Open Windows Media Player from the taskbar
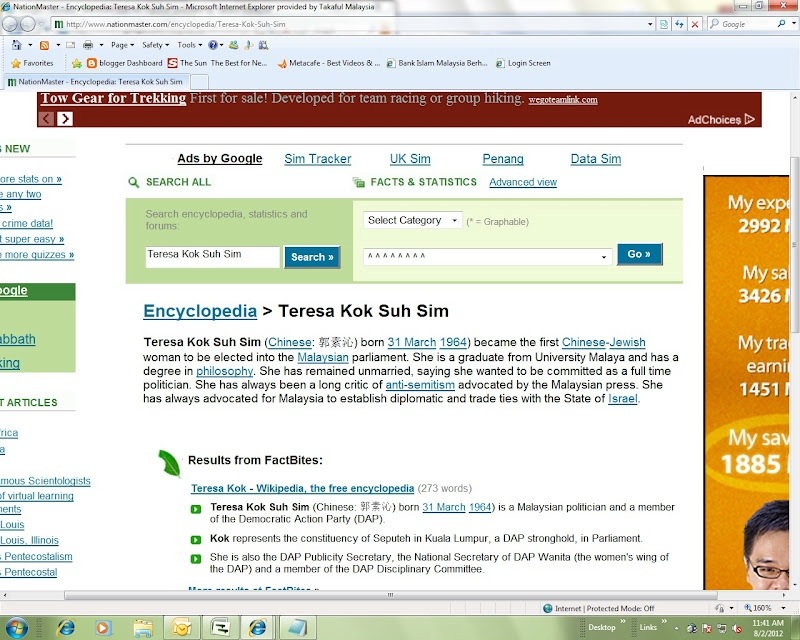The image size is (800, 640). [x=101, y=627]
